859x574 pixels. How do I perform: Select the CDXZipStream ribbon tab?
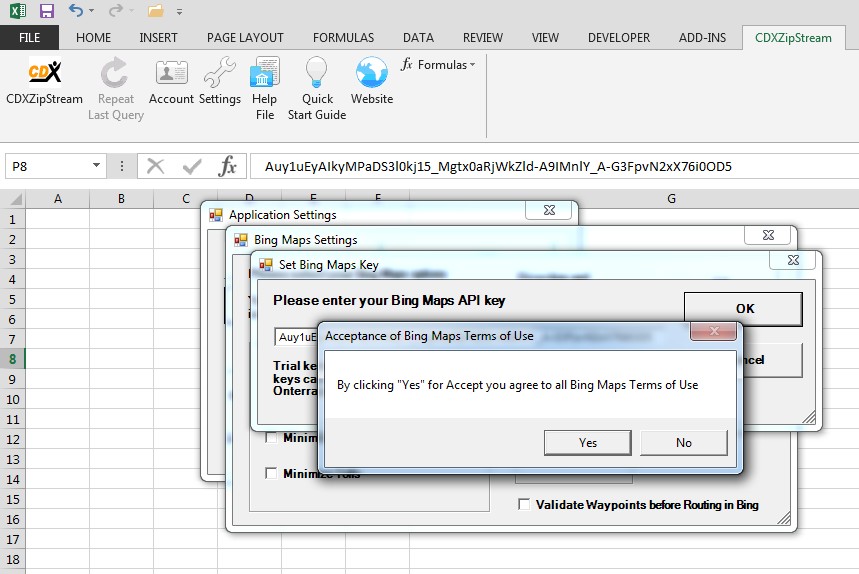tap(793, 38)
